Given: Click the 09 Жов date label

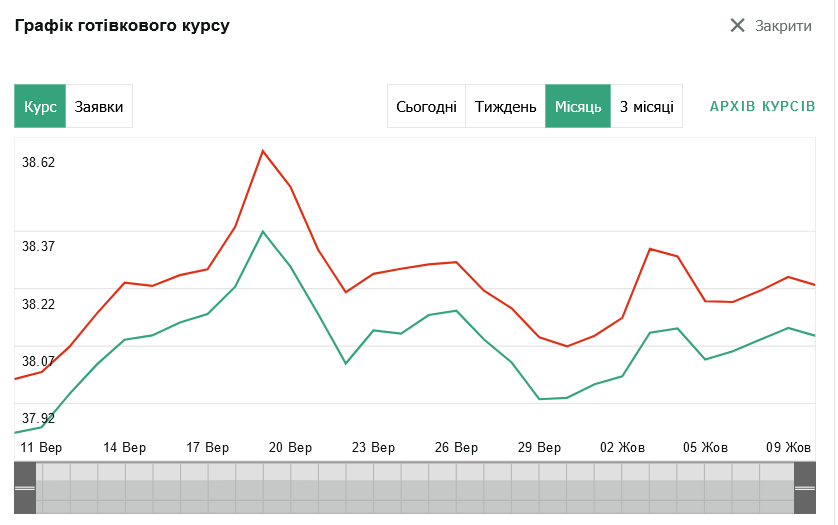Looking at the screenshot, I should pos(789,447).
